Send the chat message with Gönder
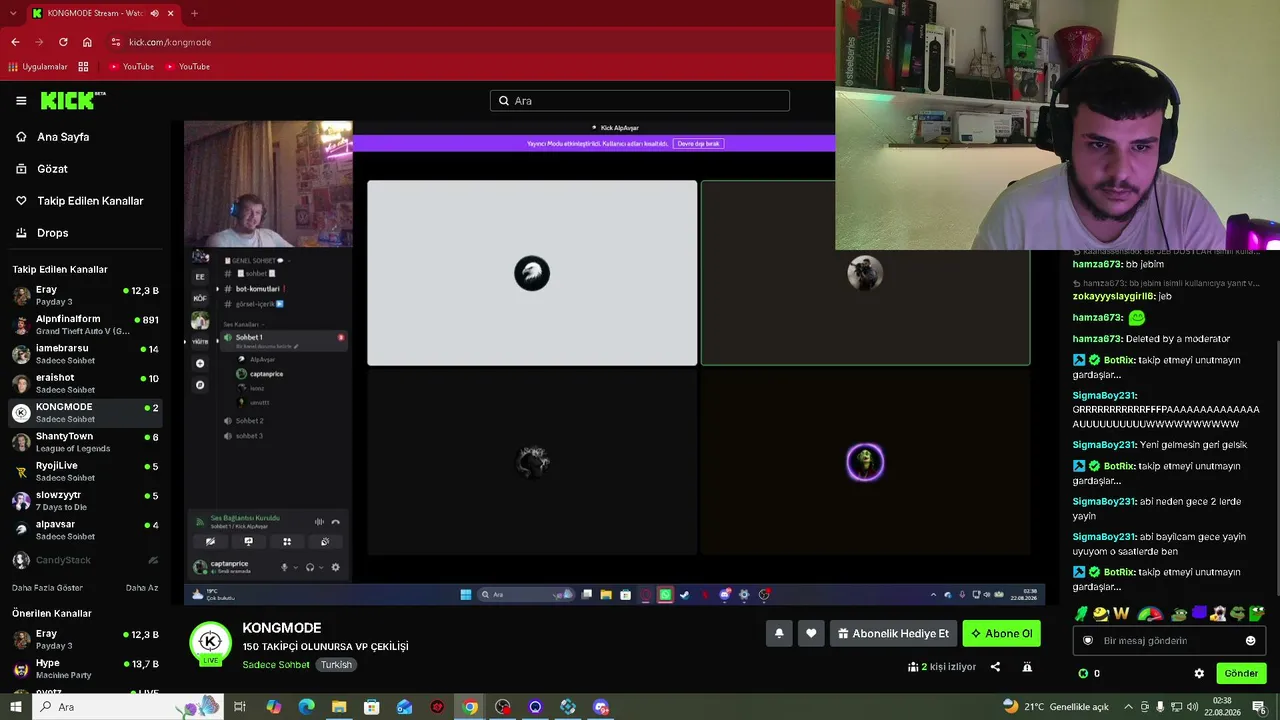This screenshot has height=720, width=1280. 1241,673
